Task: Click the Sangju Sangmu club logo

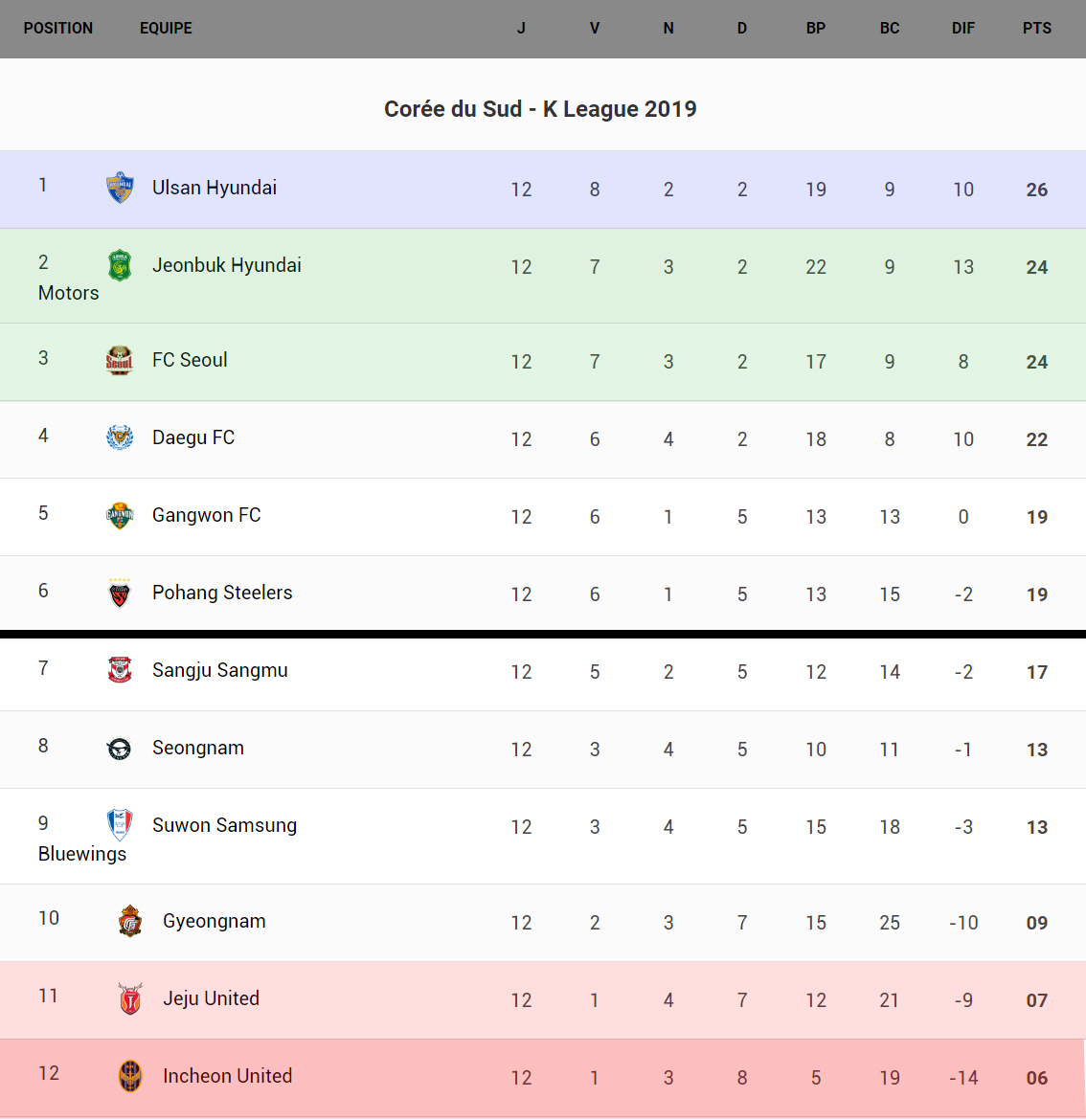Action: tap(120, 670)
